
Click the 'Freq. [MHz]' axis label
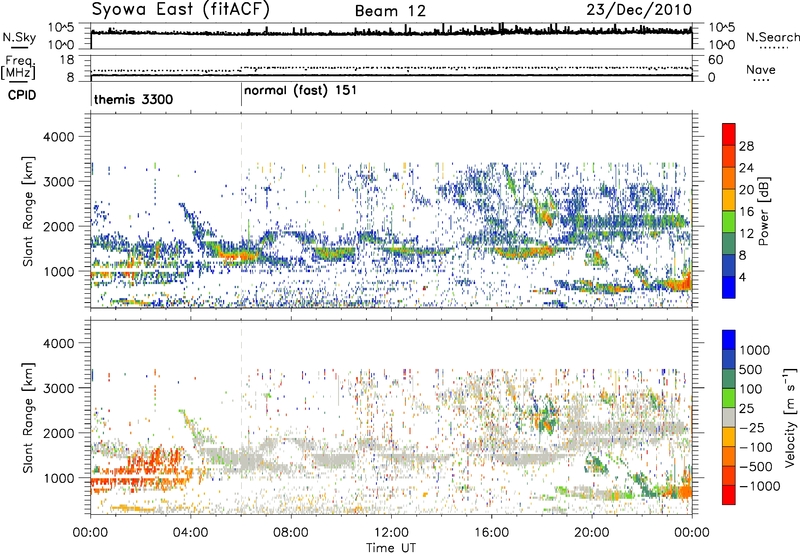coord(18,67)
